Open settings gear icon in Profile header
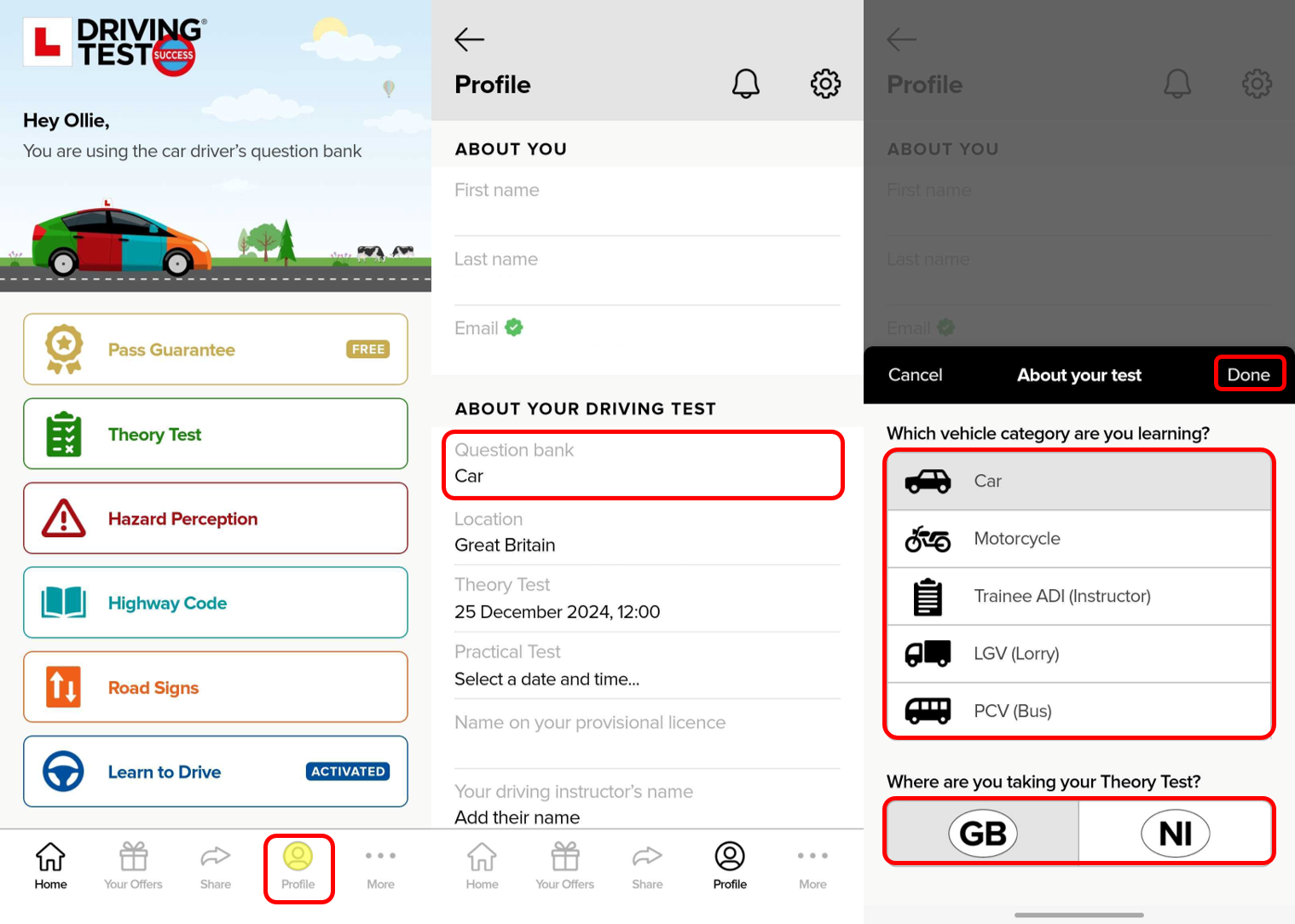The image size is (1295, 924). coord(824,84)
